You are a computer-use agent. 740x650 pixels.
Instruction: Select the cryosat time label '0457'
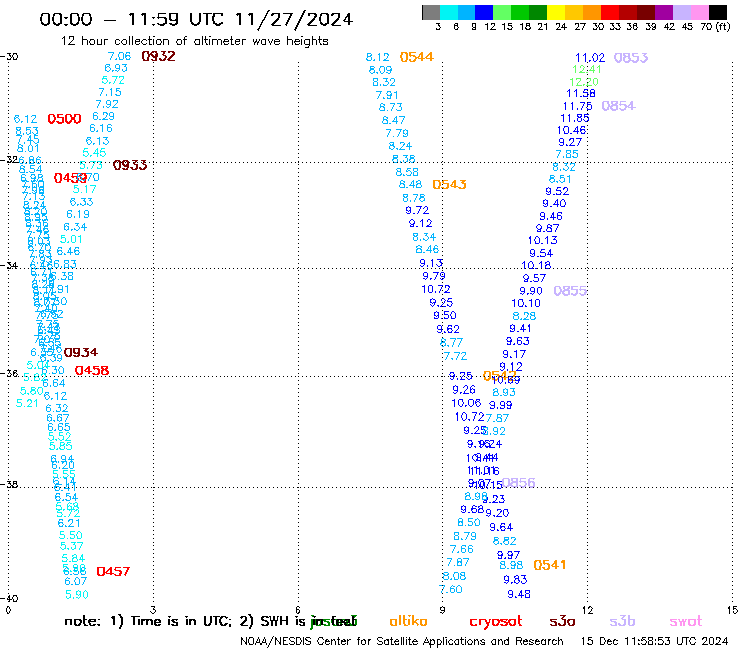pos(113,572)
